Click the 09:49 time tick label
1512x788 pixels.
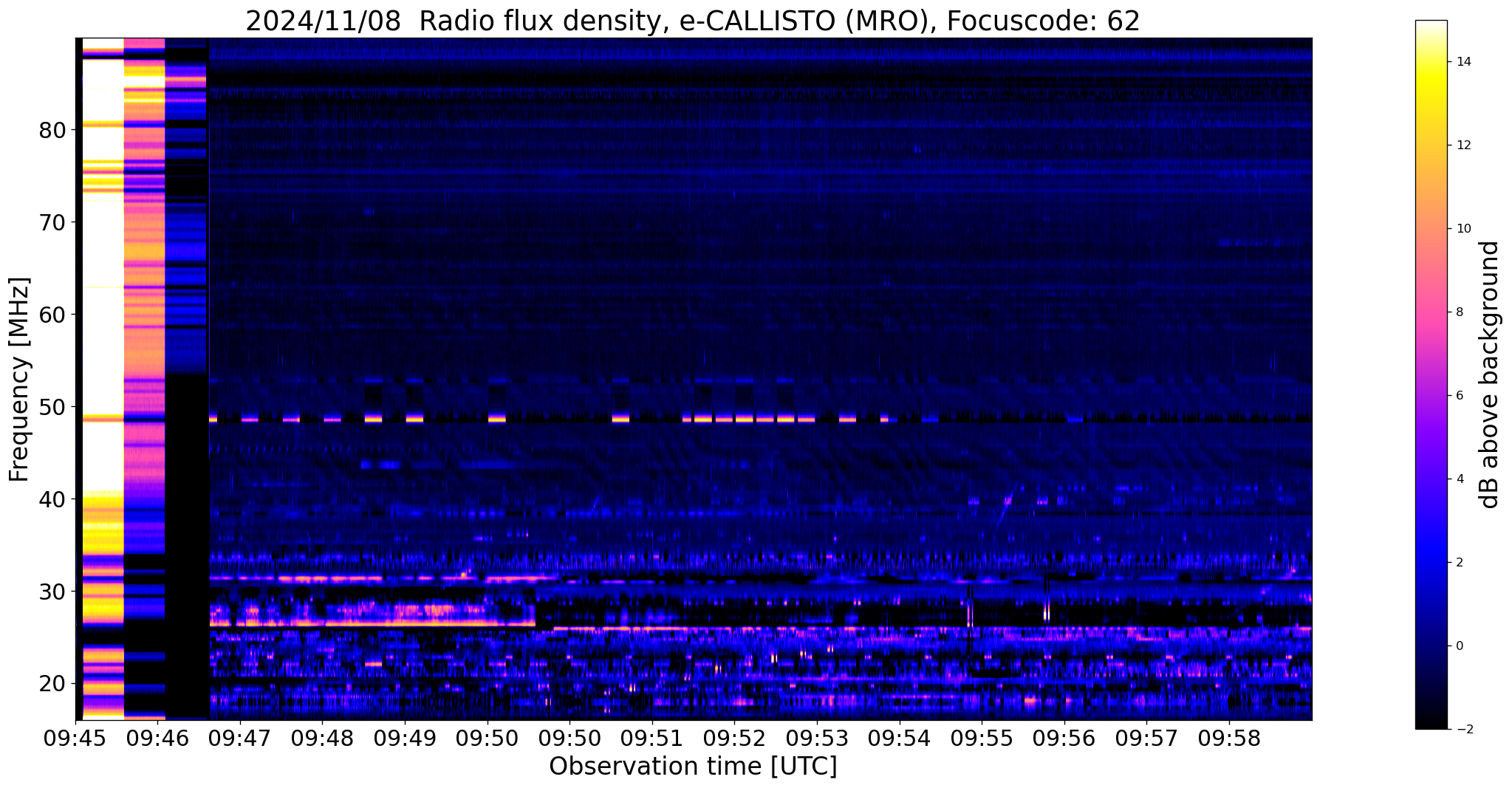tap(405, 739)
